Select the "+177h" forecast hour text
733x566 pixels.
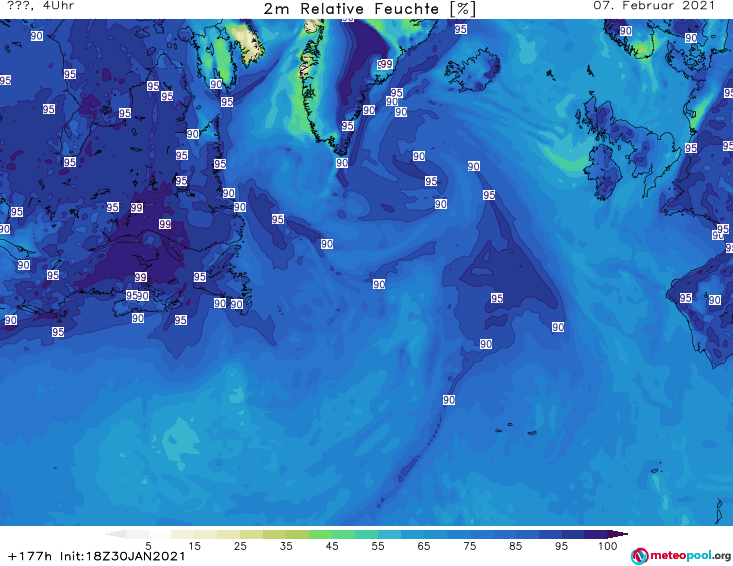tap(30, 556)
